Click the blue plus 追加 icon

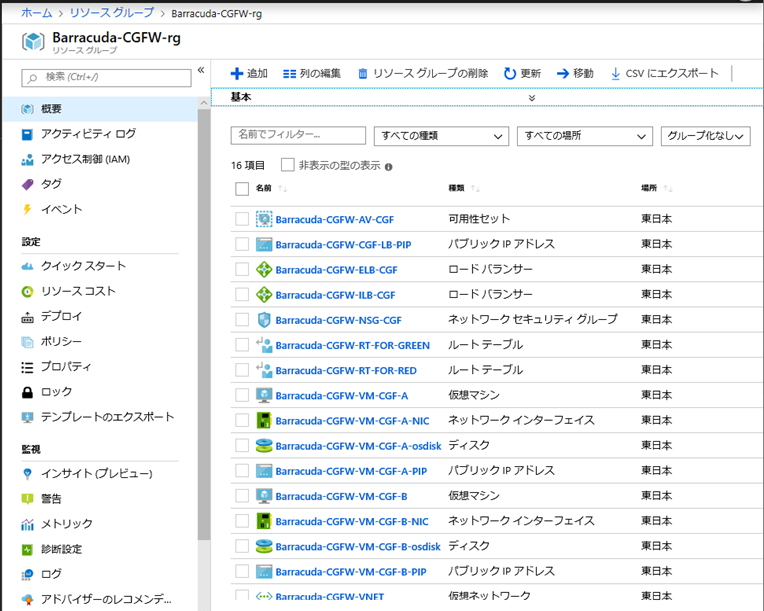point(237,74)
